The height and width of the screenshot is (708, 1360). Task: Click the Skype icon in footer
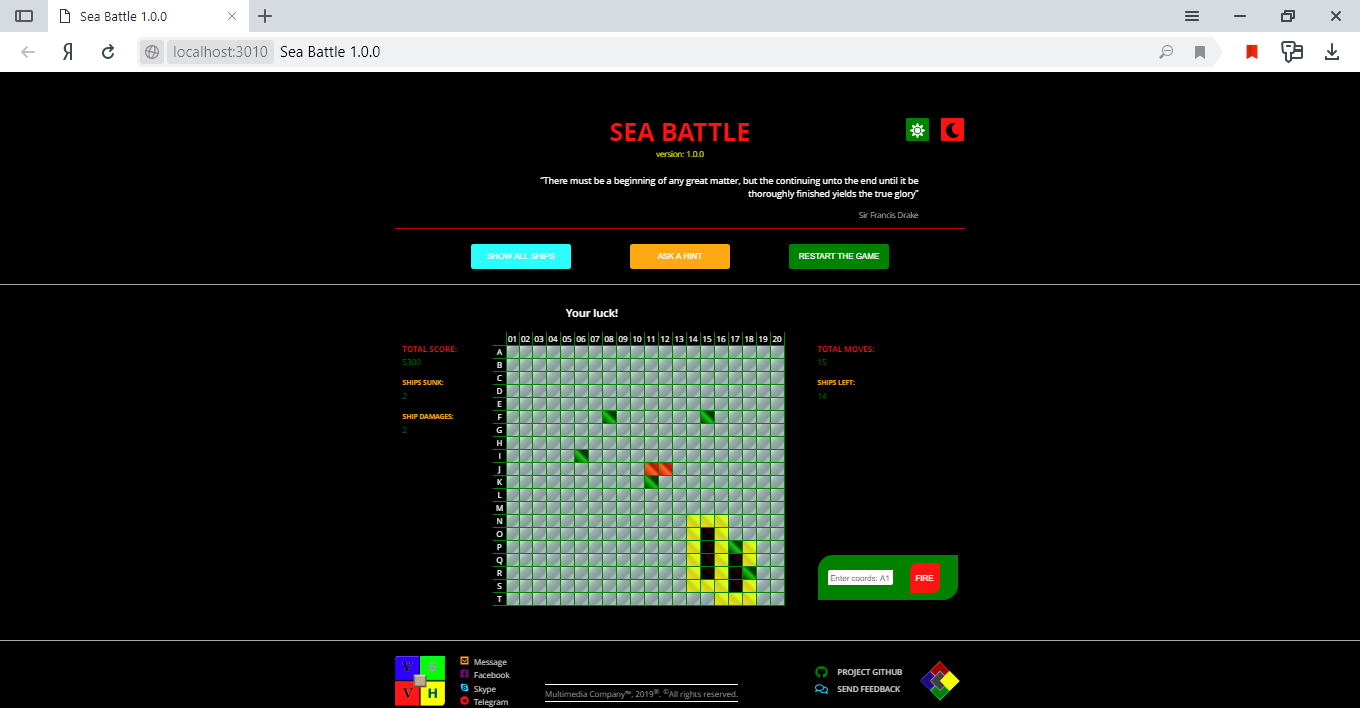click(464, 688)
